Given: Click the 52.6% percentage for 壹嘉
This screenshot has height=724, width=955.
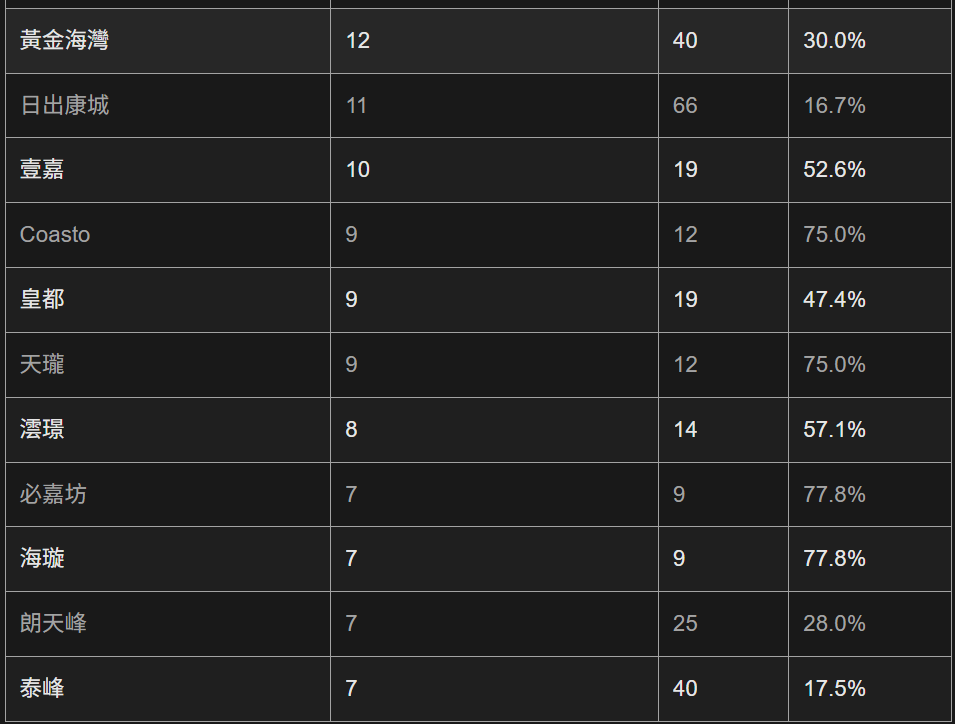Looking at the screenshot, I should tap(834, 170).
